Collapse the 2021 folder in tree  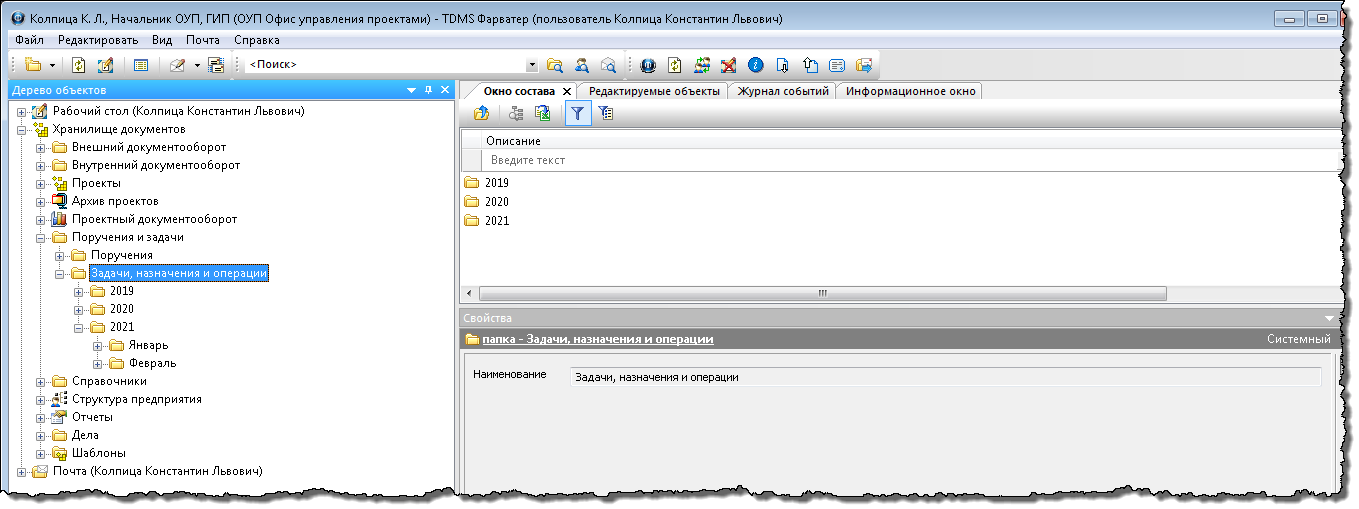coord(79,327)
